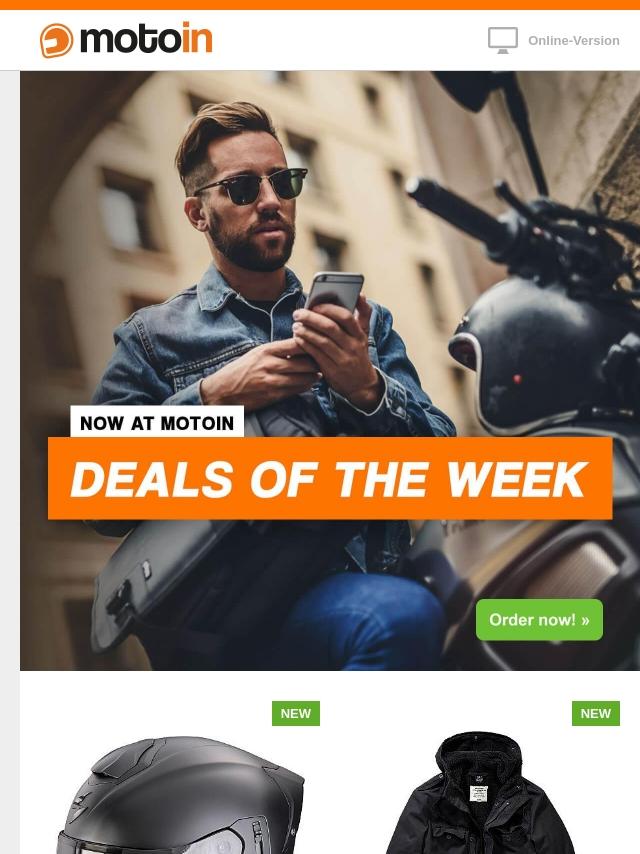Screen dimensions: 640x854
Task: Open the hero image of man with phone
Action: tap(330, 370)
